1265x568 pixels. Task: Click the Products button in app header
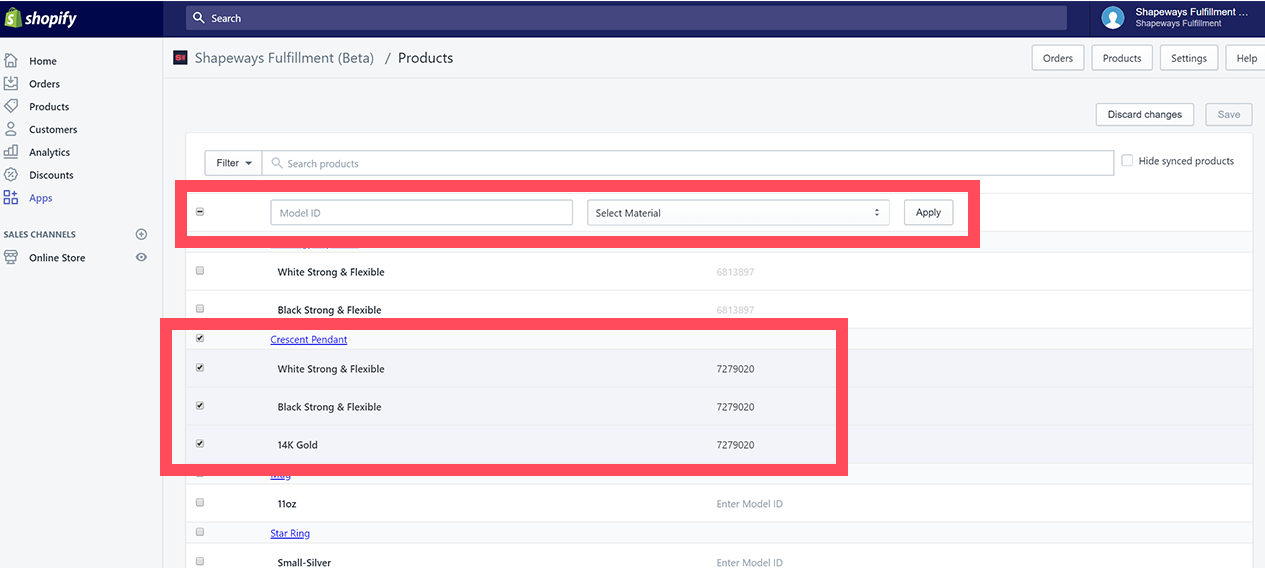pos(1122,58)
